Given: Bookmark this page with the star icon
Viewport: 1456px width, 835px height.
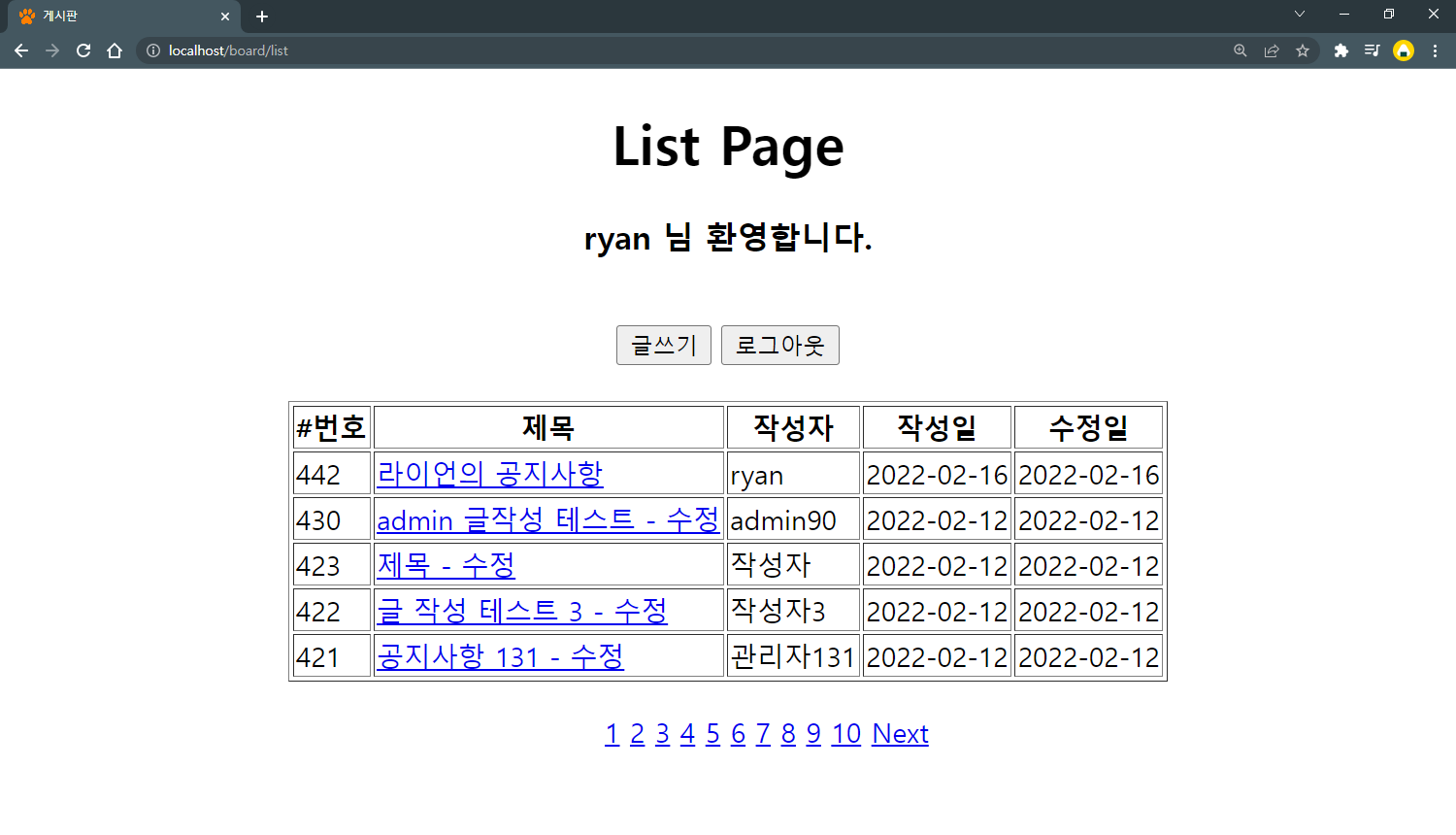Looking at the screenshot, I should coord(1303,50).
